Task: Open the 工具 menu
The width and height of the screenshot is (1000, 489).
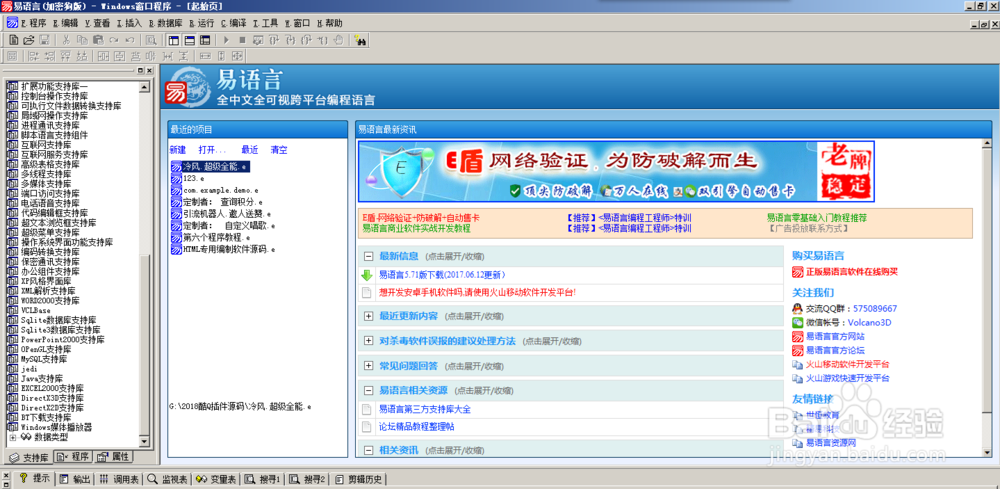Action: tap(265, 23)
